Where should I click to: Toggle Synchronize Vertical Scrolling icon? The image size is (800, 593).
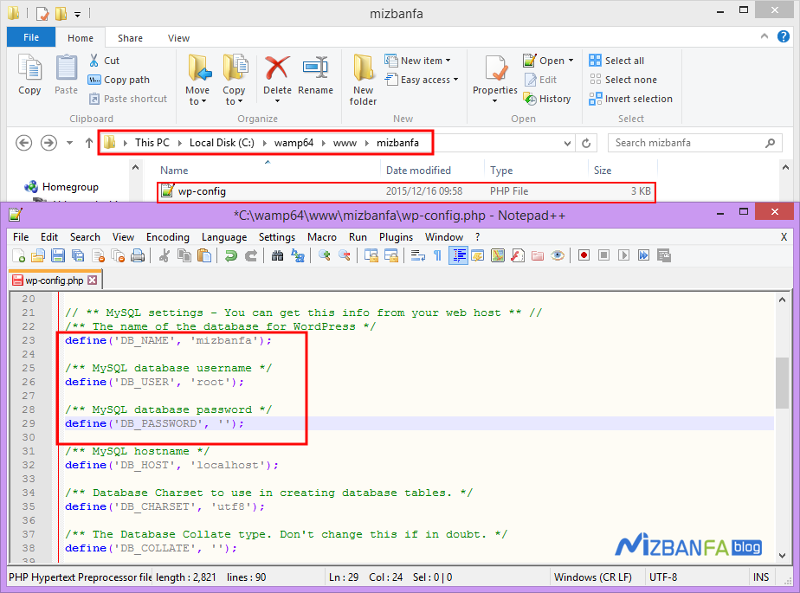tap(371, 255)
